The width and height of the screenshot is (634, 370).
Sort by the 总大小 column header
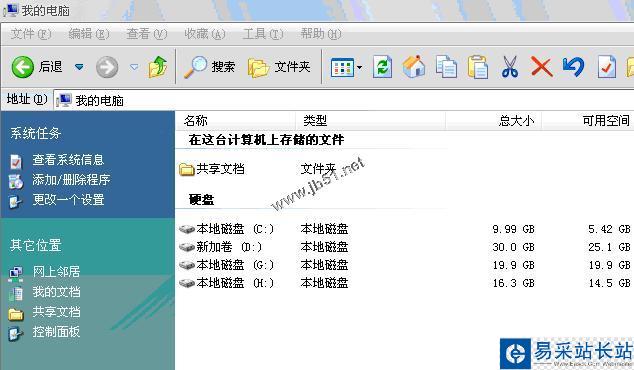click(494, 121)
